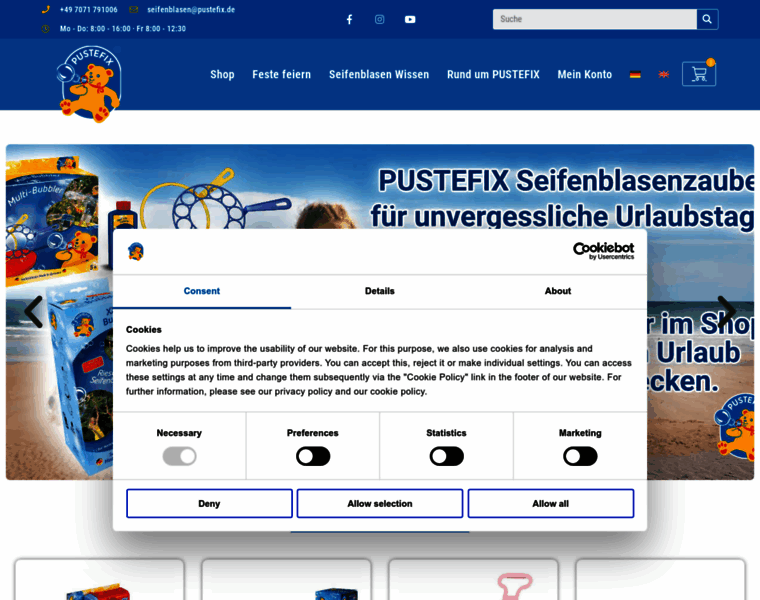Enable the Statistics cookie toggle
The image size is (760, 600).
tap(446, 456)
